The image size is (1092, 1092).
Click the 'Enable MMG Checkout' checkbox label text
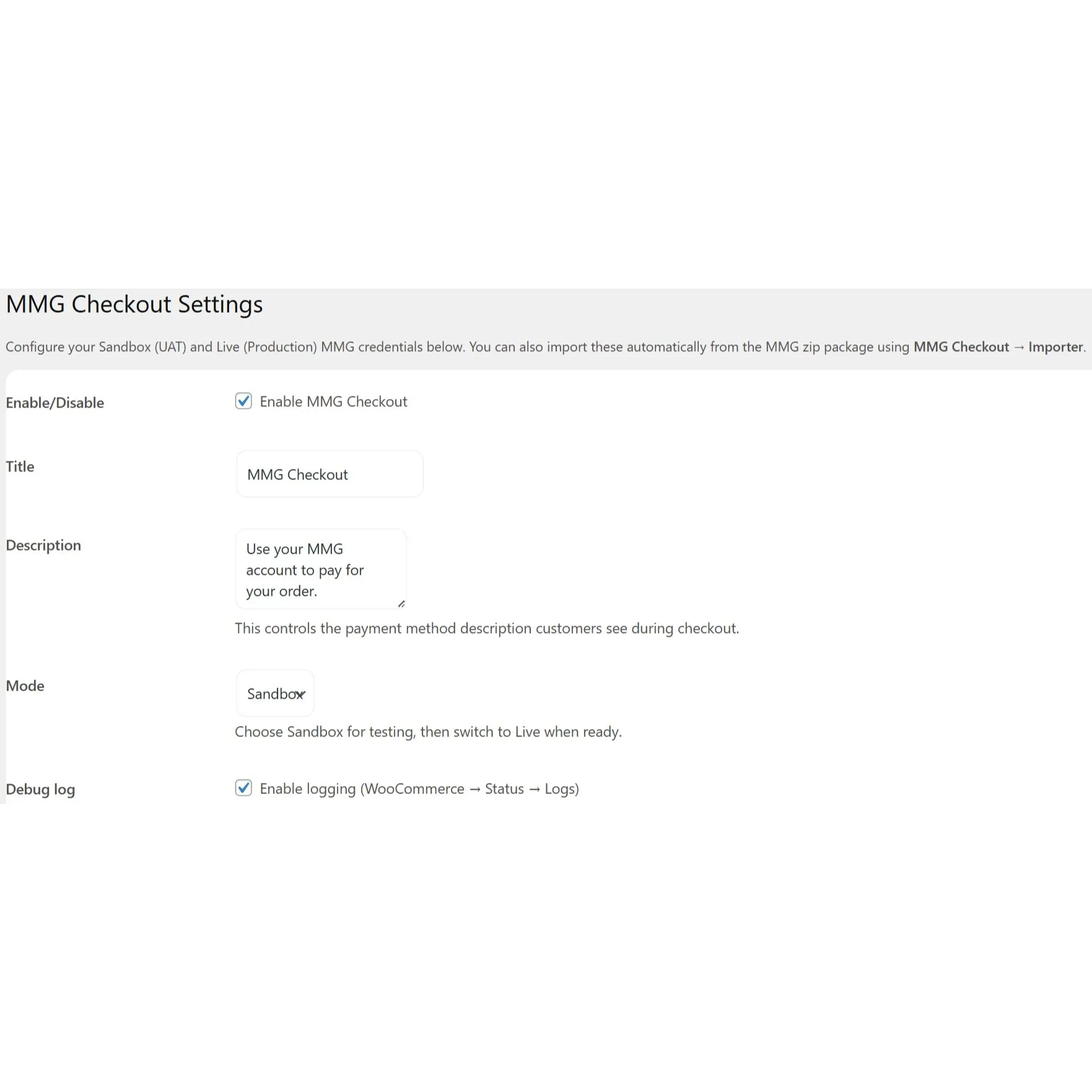click(x=333, y=402)
